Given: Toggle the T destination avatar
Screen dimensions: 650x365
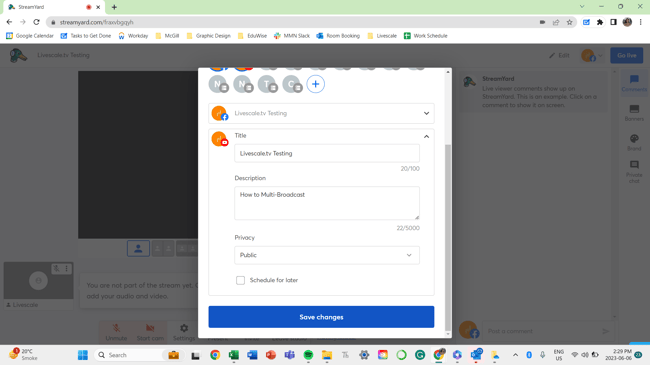Looking at the screenshot, I should click(267, 84).
